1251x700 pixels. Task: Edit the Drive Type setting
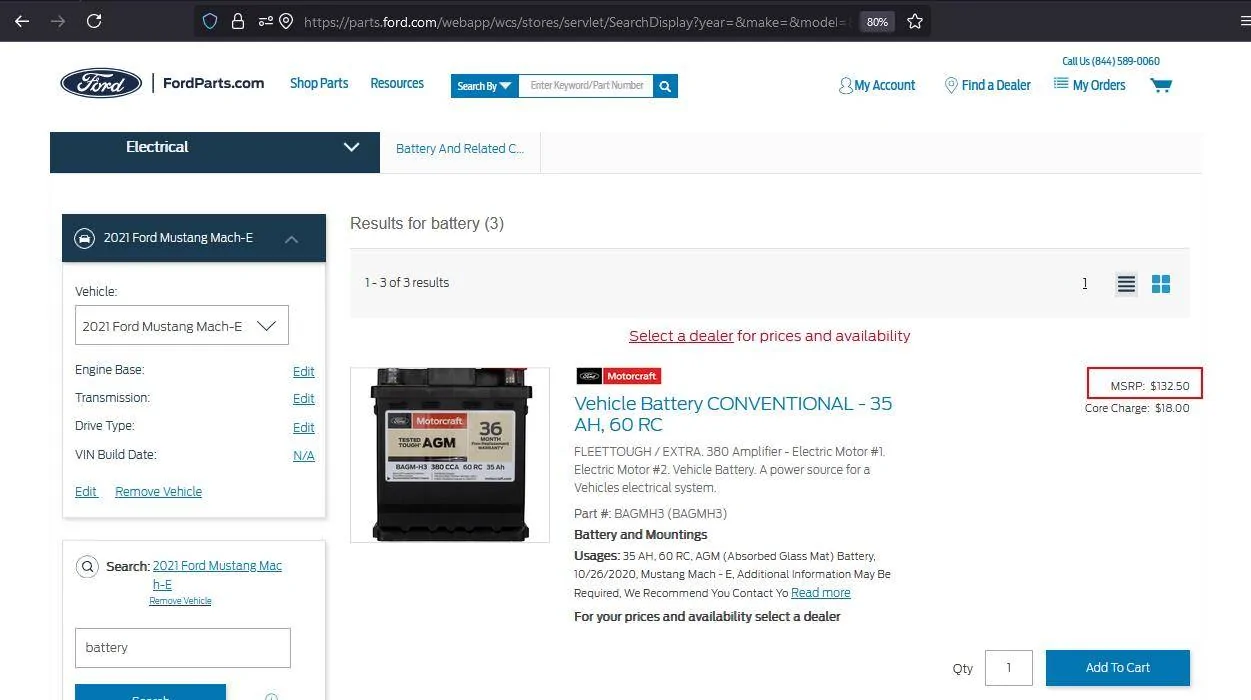tap(304, 427)
